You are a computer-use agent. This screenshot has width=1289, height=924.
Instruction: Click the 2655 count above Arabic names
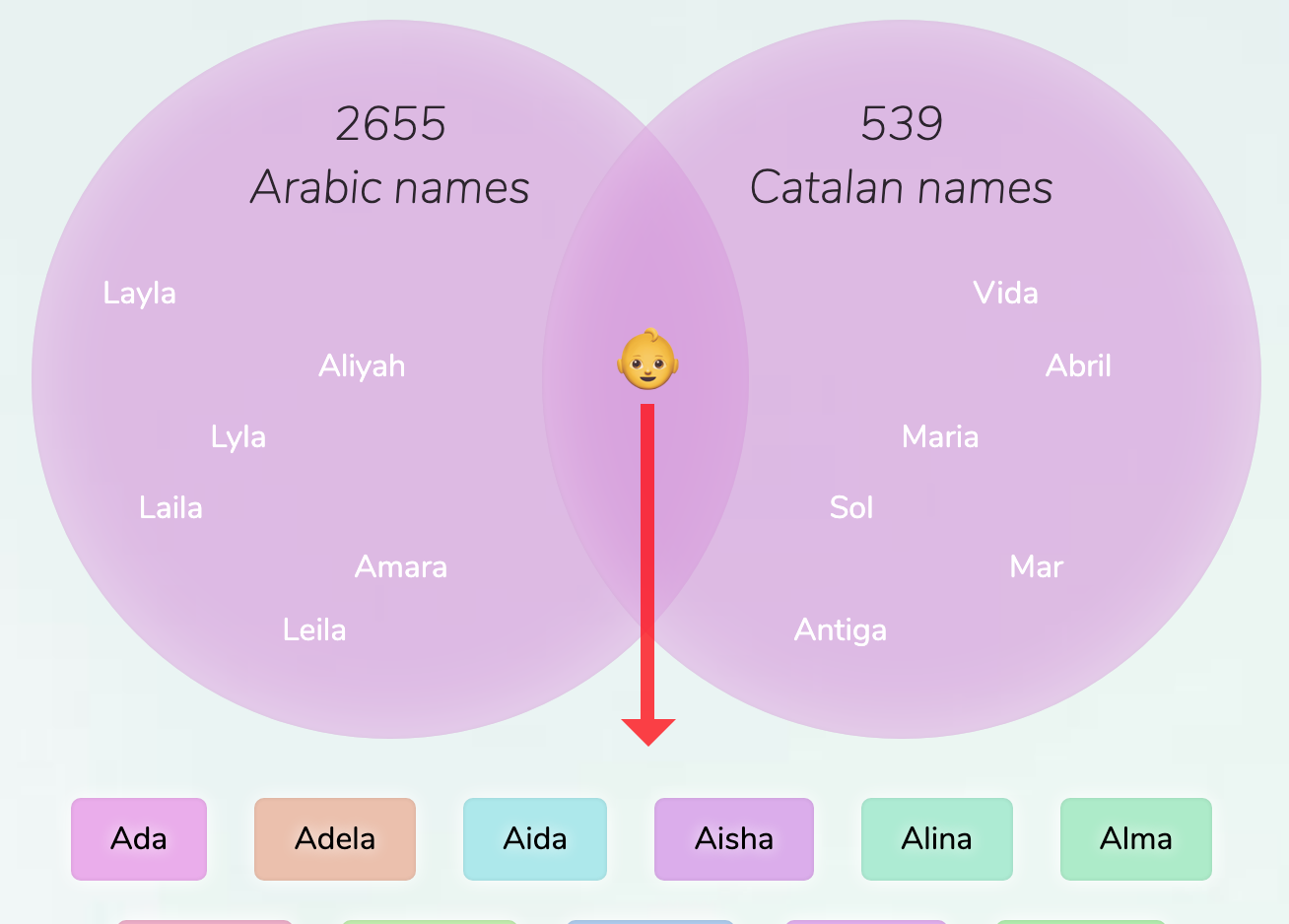tap(390, 124)
